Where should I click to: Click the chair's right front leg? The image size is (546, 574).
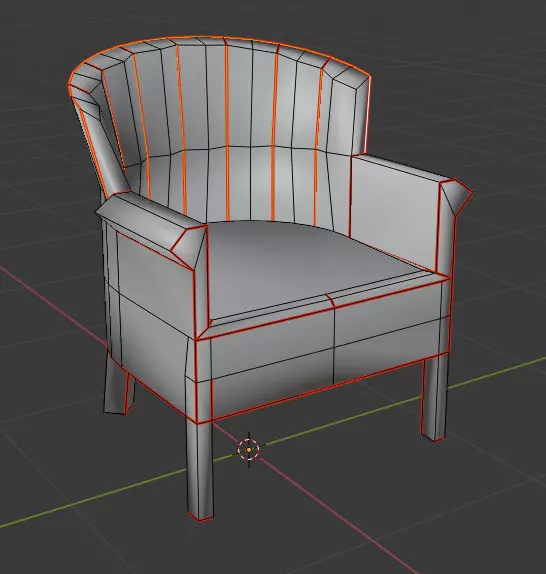[435, 397]
